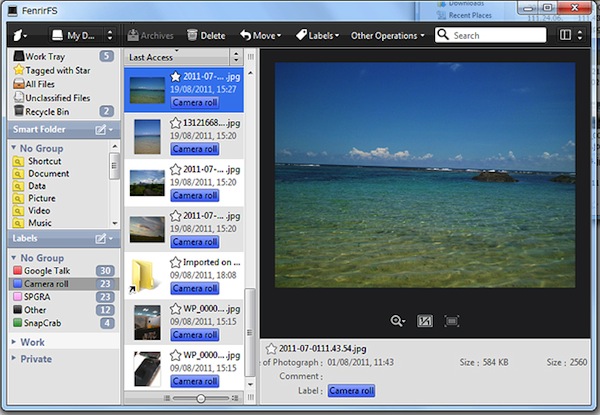Toggle sort order arrows beside Last Access
The width and height of the screenshot is (600, 415).
pyautogui.click(x=236, y=57)
